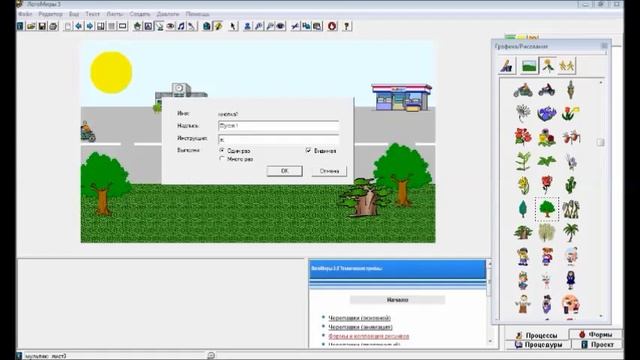Click the green turtle toolbar icon
The height and width of the screenshot is (360, 640).
[x=137, y=27]
